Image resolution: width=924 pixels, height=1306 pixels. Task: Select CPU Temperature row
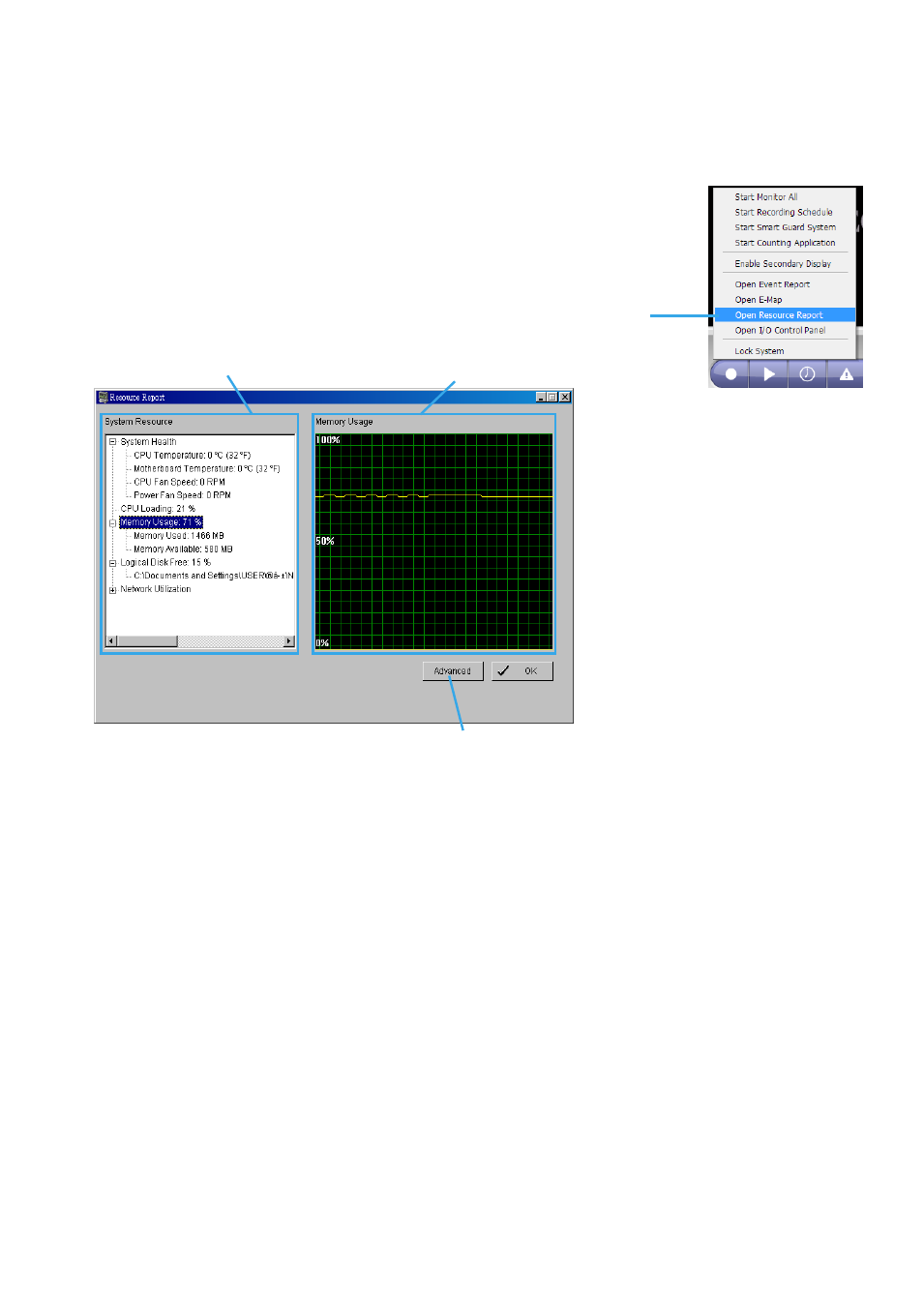[192, 456]
